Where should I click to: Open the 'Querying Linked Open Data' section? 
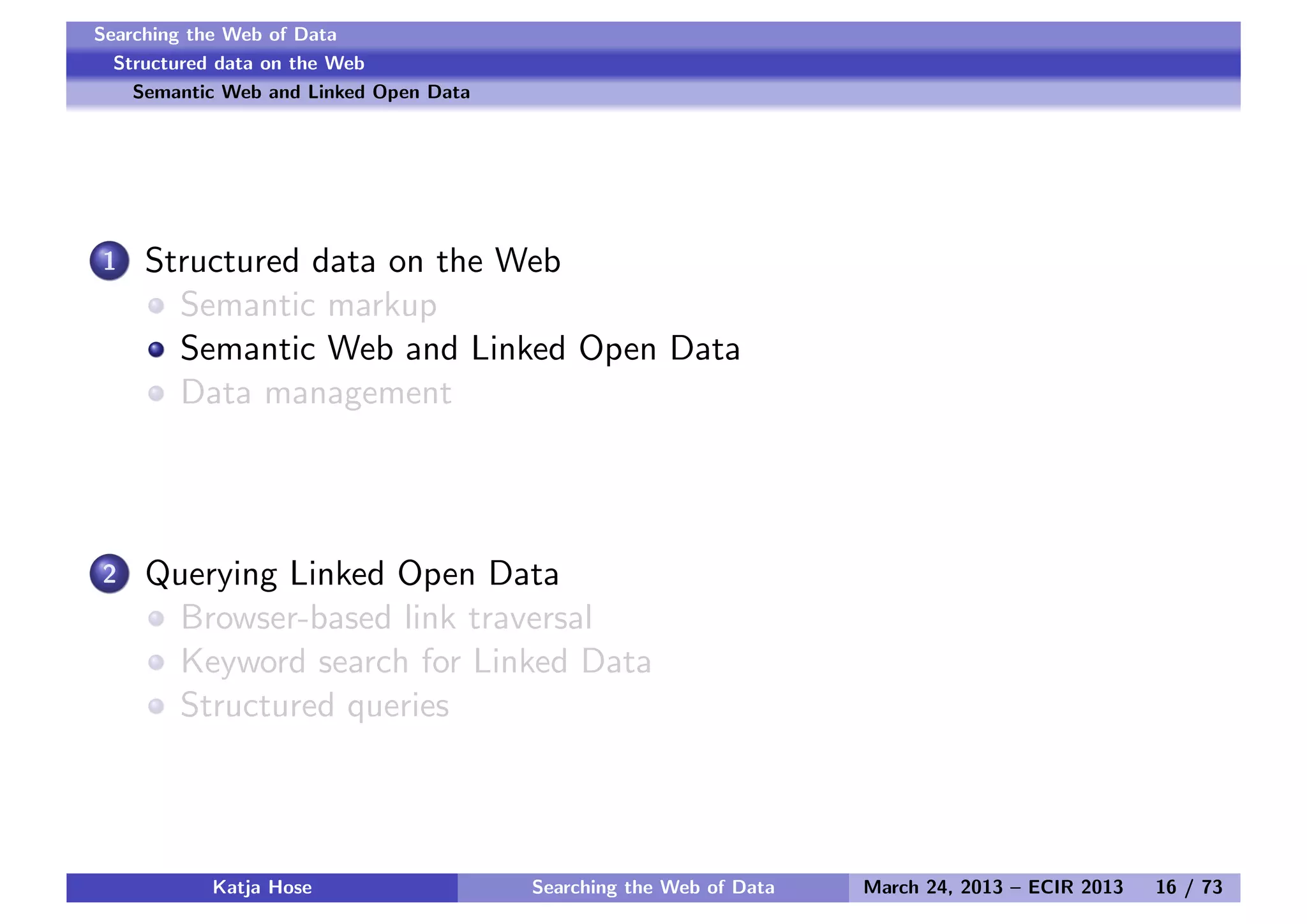coord(352,574)
